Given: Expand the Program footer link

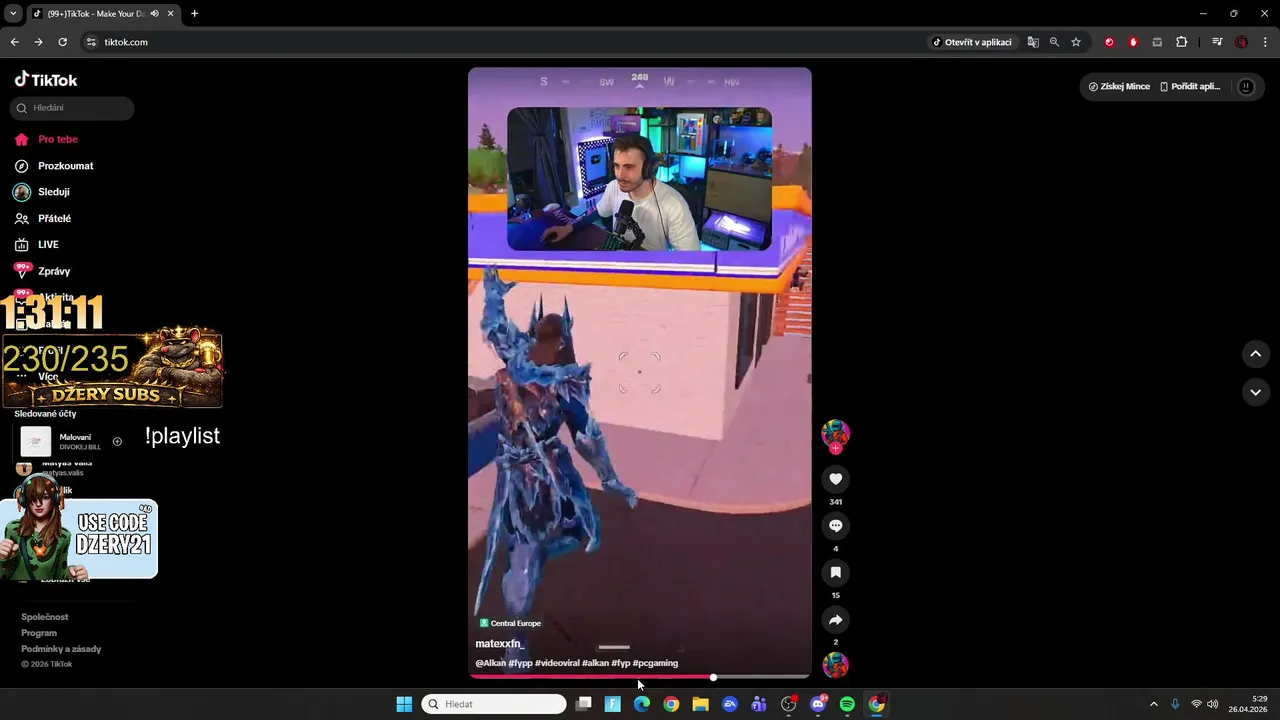Looking at the screenshot, I should tap(39, 633).
